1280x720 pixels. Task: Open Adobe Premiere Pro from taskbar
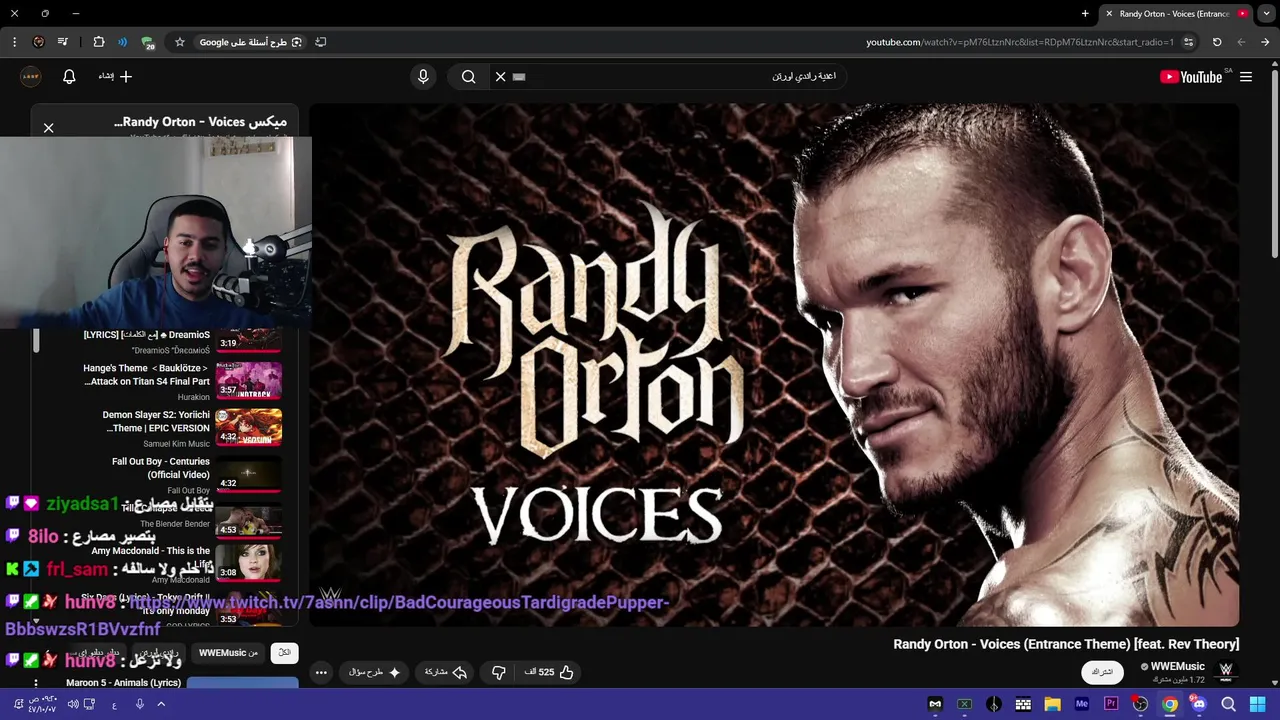[1110, 704]
